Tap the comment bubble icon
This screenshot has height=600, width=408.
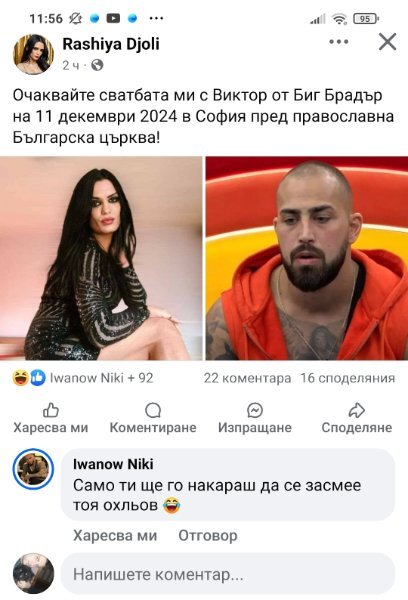point(153,411)
